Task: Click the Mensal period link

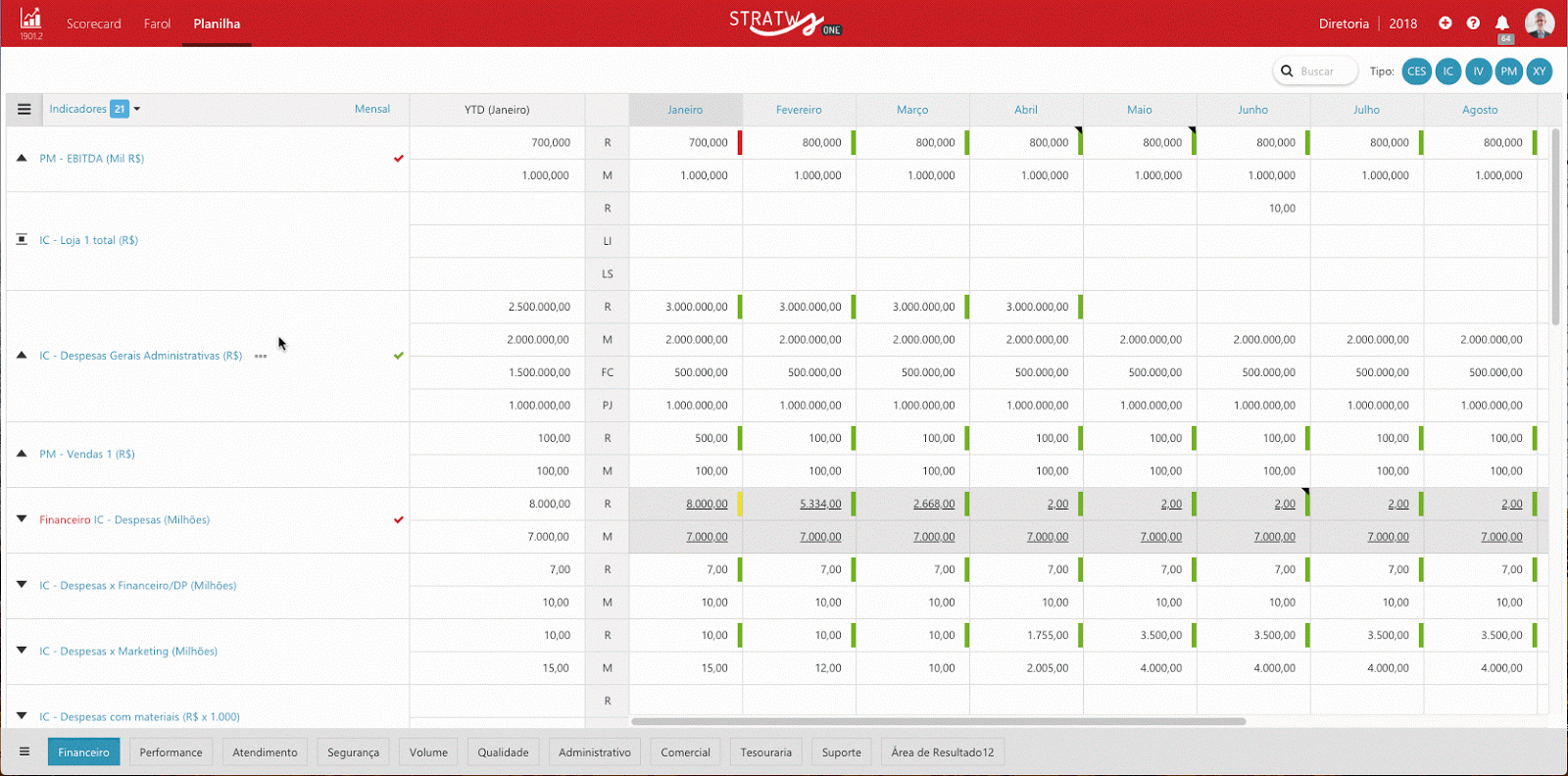Action: (x=372, y=109)
